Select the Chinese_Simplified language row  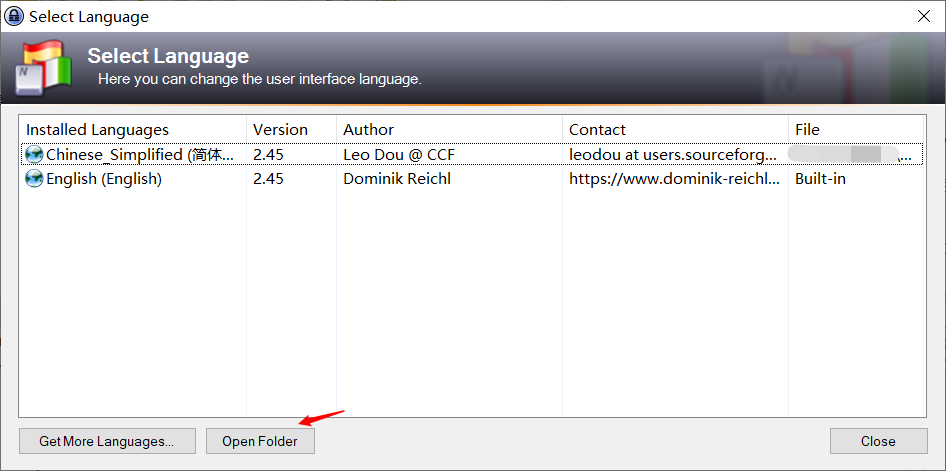[x=472, y=154]
